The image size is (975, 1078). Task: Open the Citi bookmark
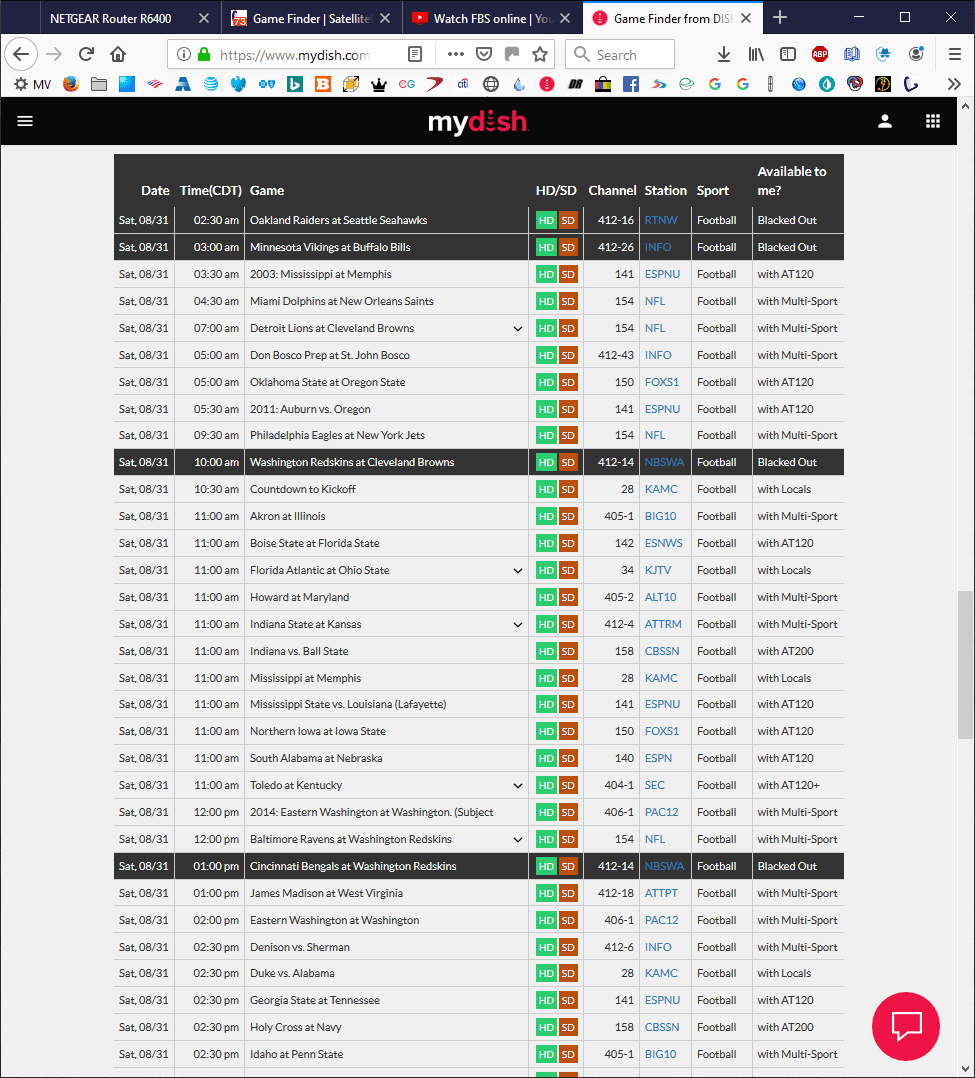(x=463, y=84)
